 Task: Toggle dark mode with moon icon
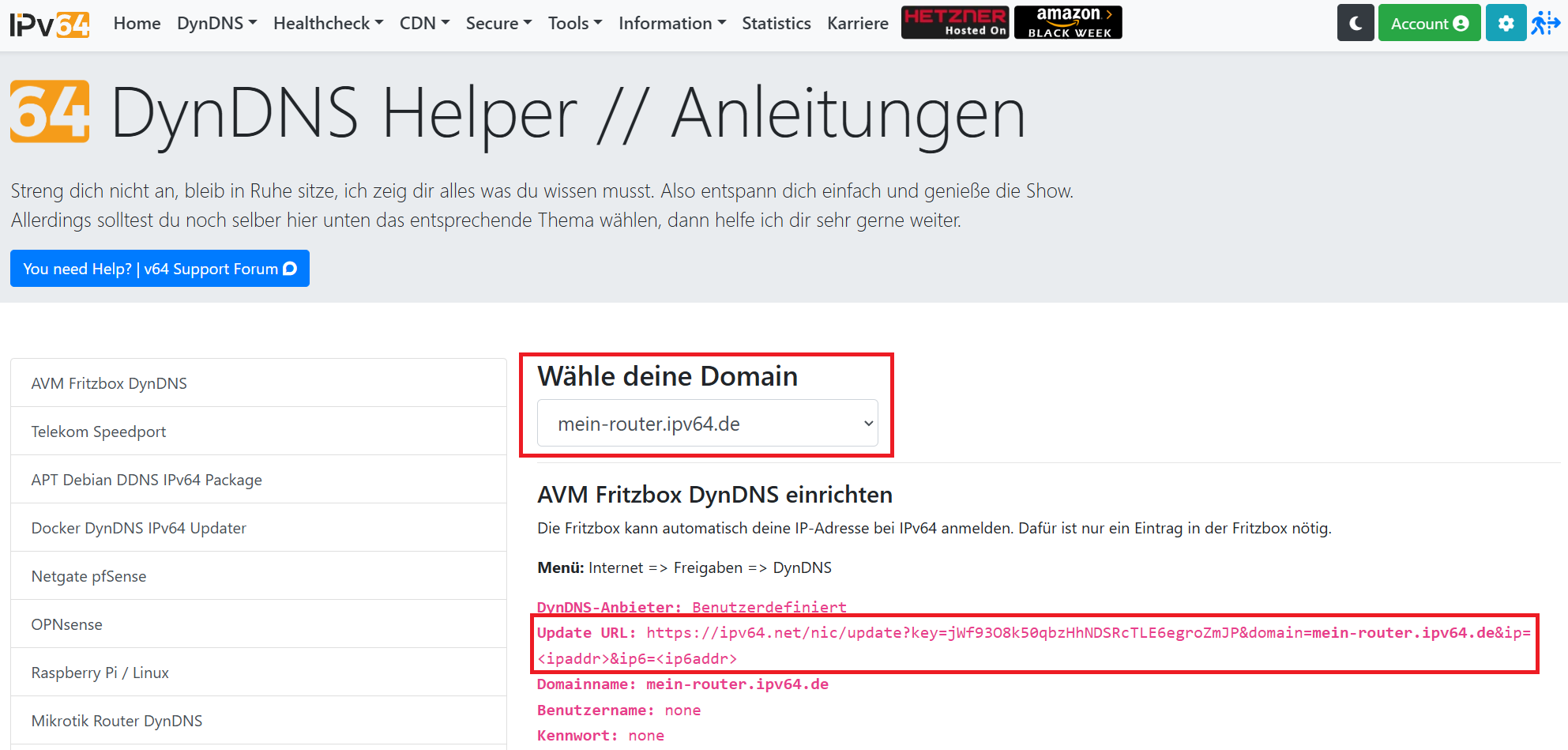pyautogui.click(x=1356, y=23)
